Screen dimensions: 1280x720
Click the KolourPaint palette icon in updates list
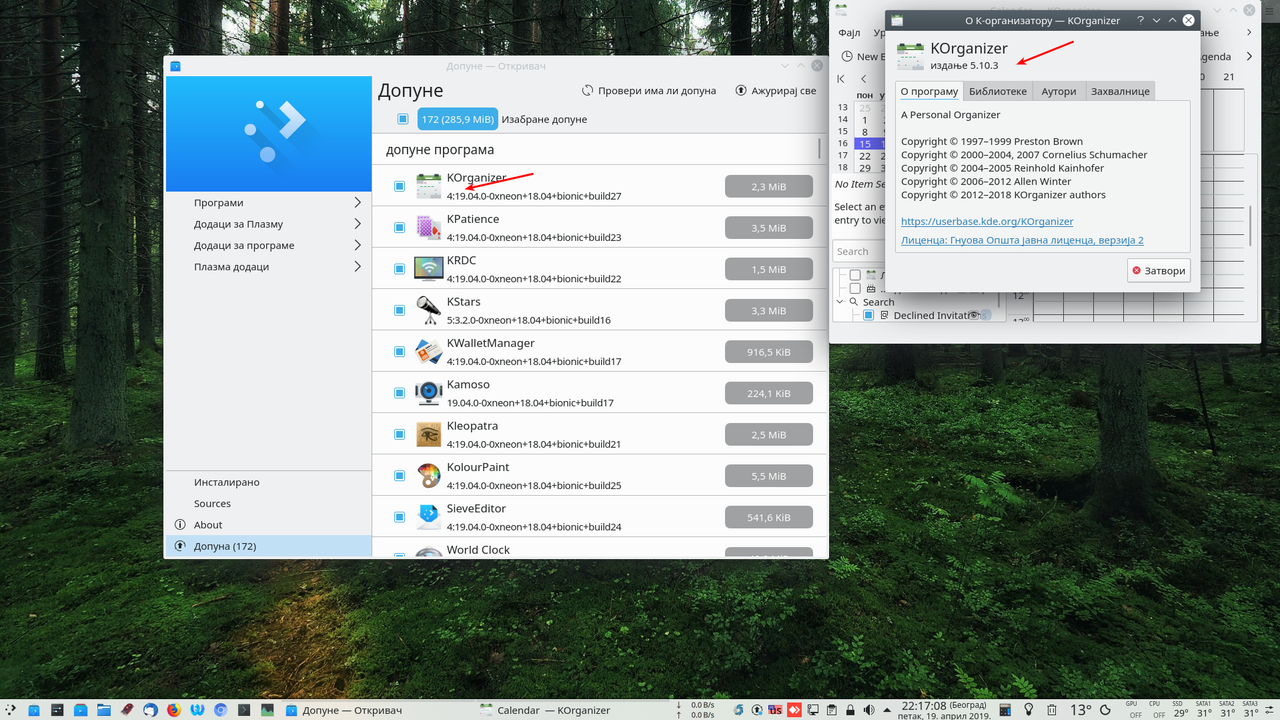point(428,476)
